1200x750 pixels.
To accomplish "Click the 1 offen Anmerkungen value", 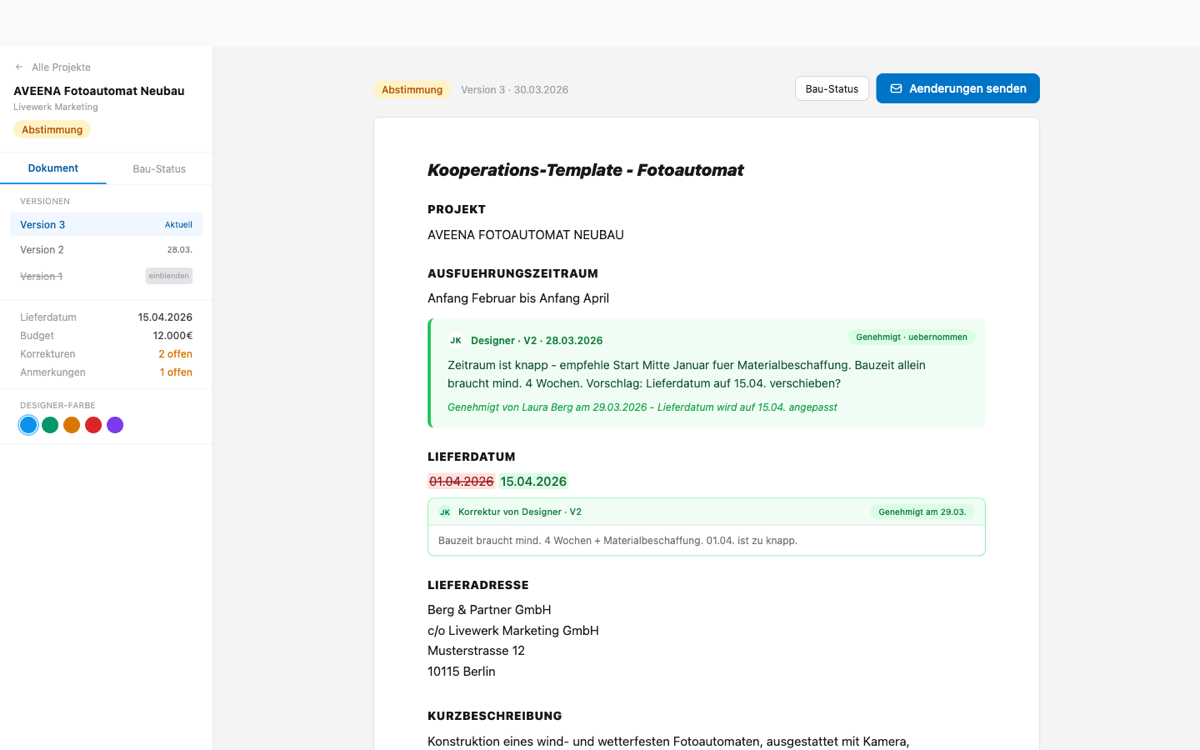I will coord(176,372).
